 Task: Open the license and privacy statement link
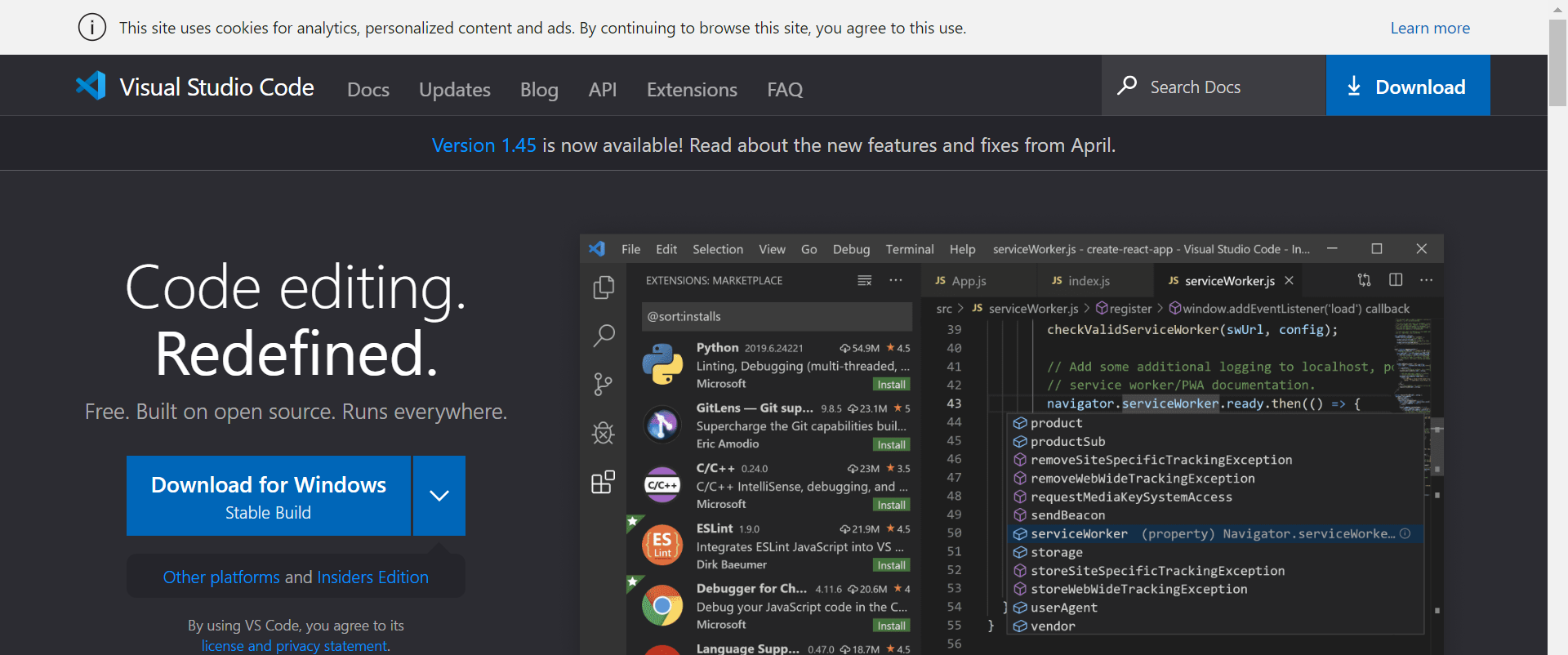(295, 645)
